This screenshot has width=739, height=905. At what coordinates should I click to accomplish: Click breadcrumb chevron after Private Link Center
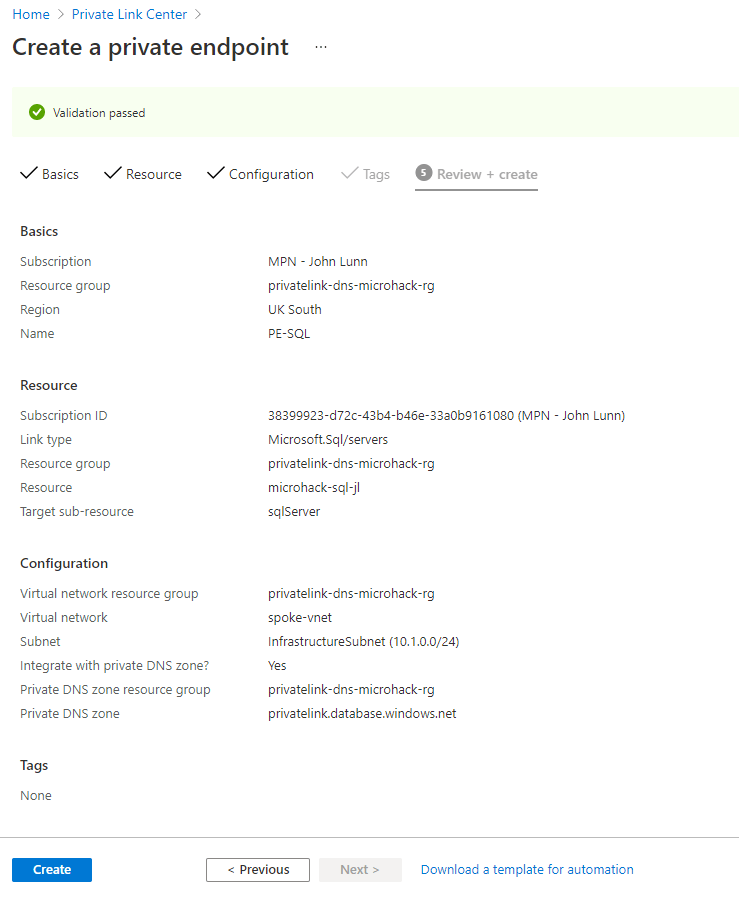(198, 14)
